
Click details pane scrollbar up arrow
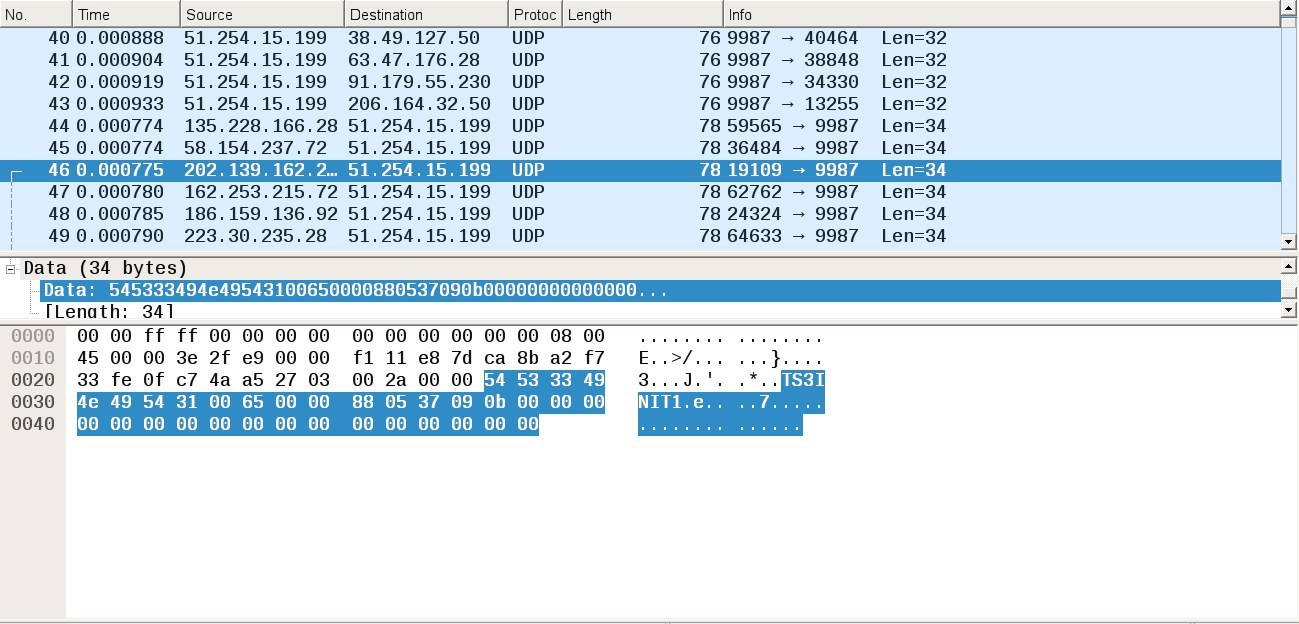1288,267
